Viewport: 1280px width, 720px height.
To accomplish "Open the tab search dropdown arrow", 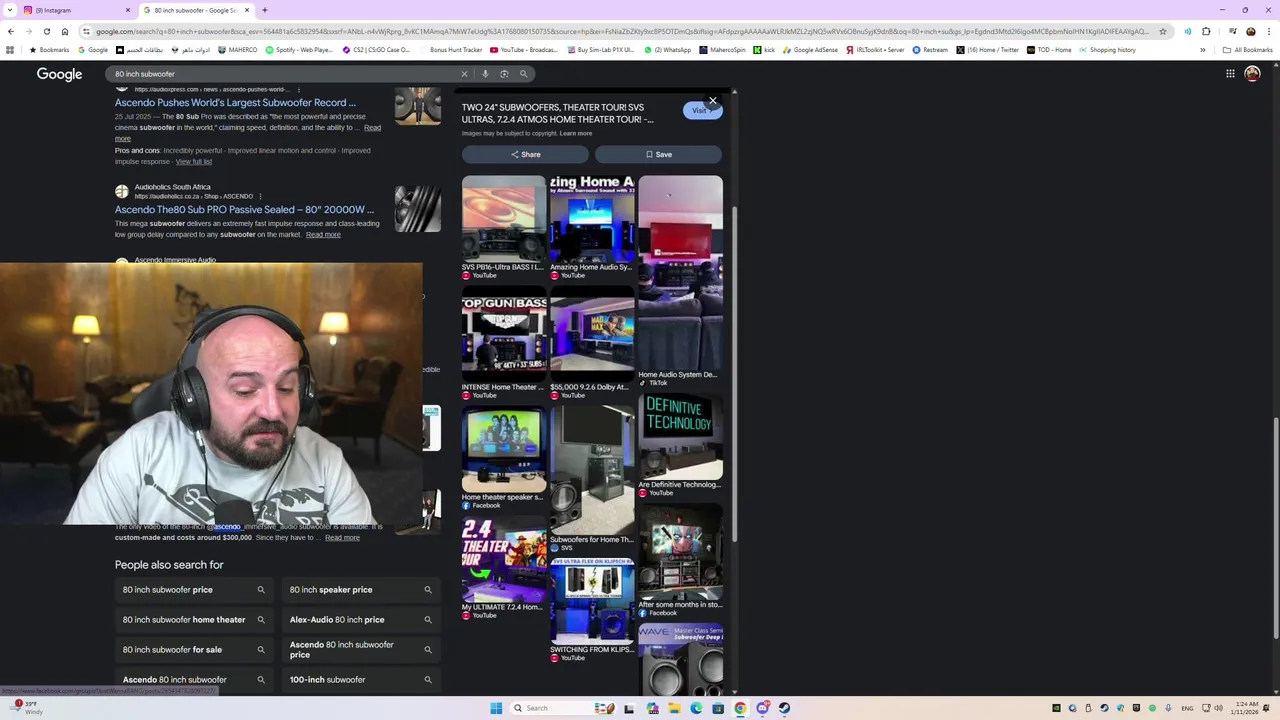I will 9,10.
